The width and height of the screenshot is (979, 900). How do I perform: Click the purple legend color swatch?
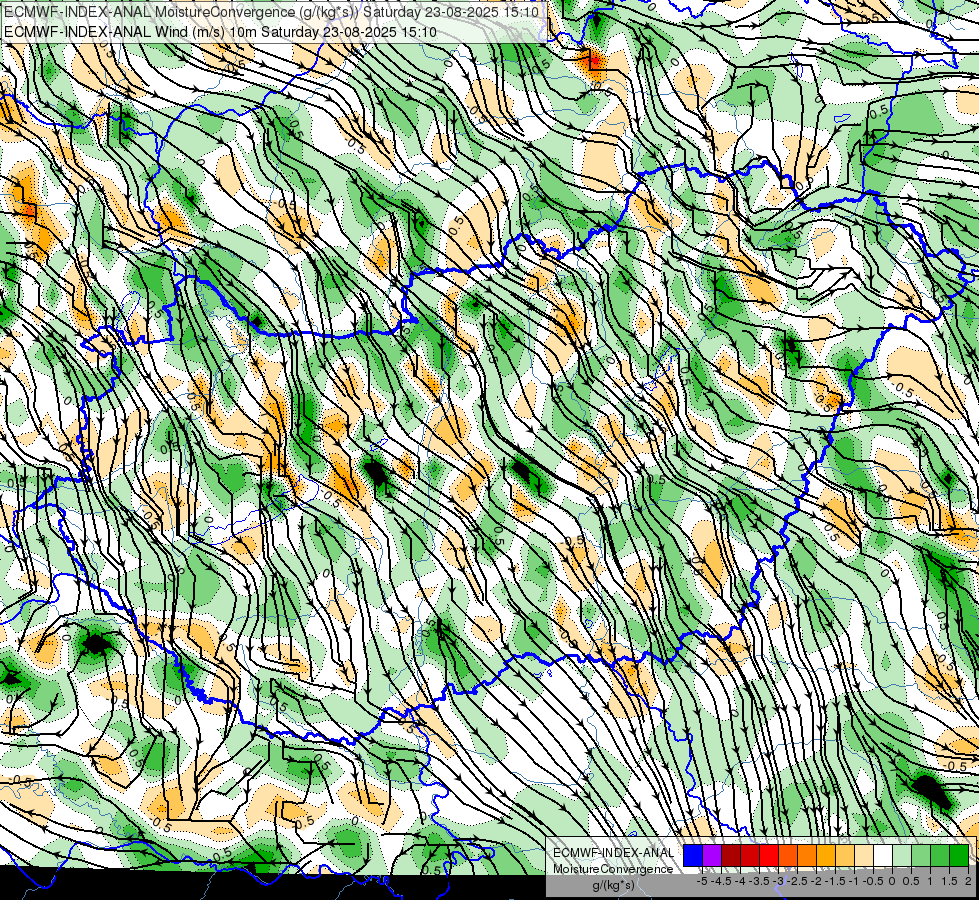tap(712, 855)
